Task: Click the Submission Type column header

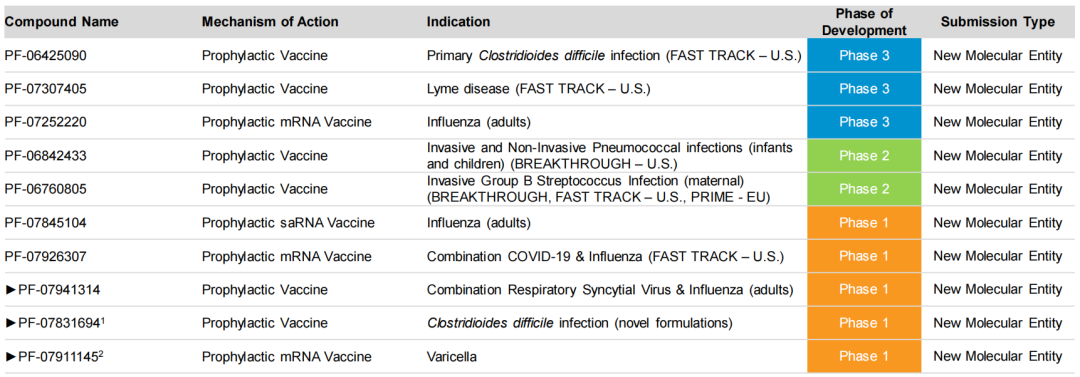Action: [x=997, y=22]
